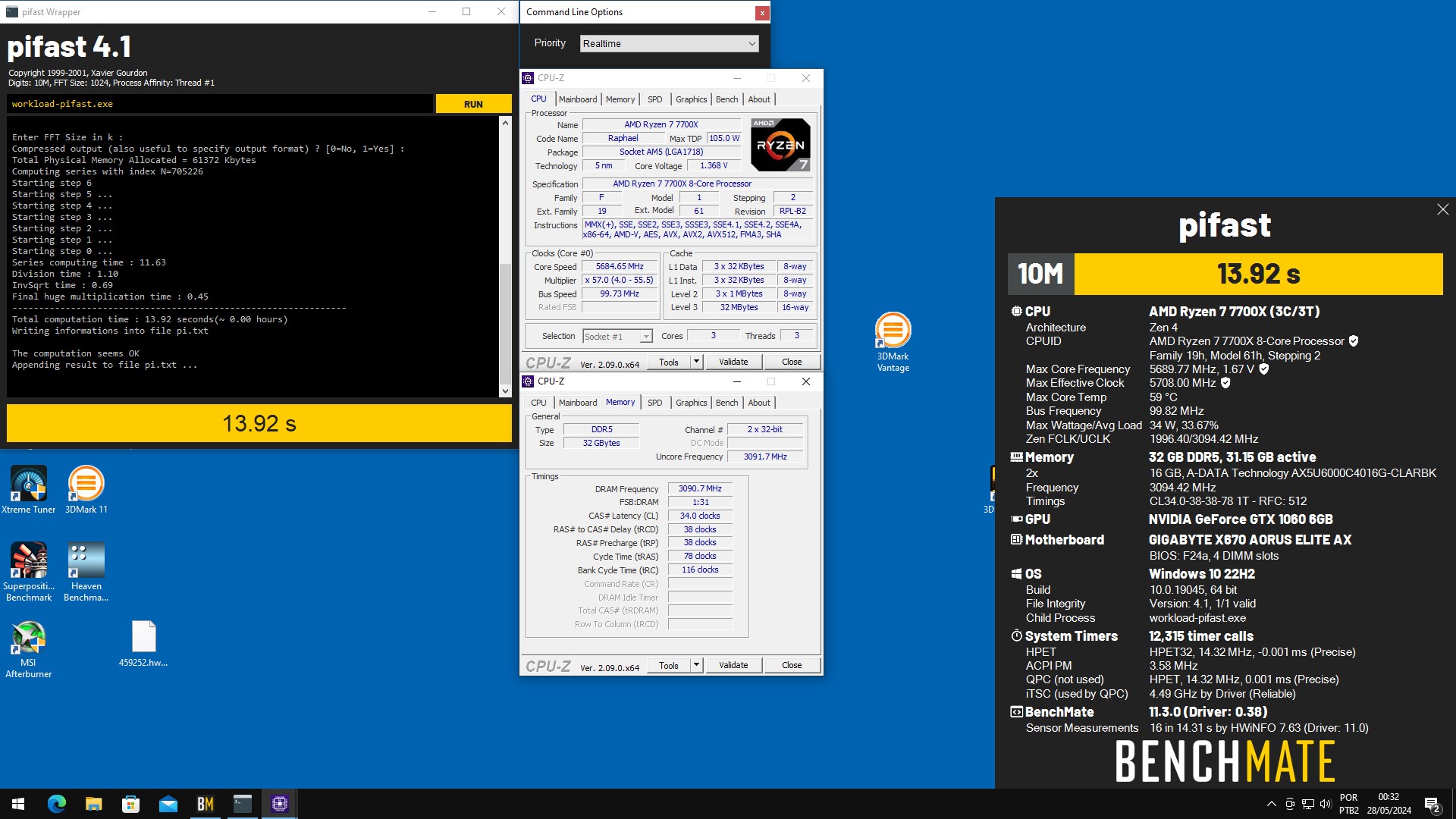1456x819 pixels.
Task: Open About tab in lower CPU-Z
Action: click(759, 403)
